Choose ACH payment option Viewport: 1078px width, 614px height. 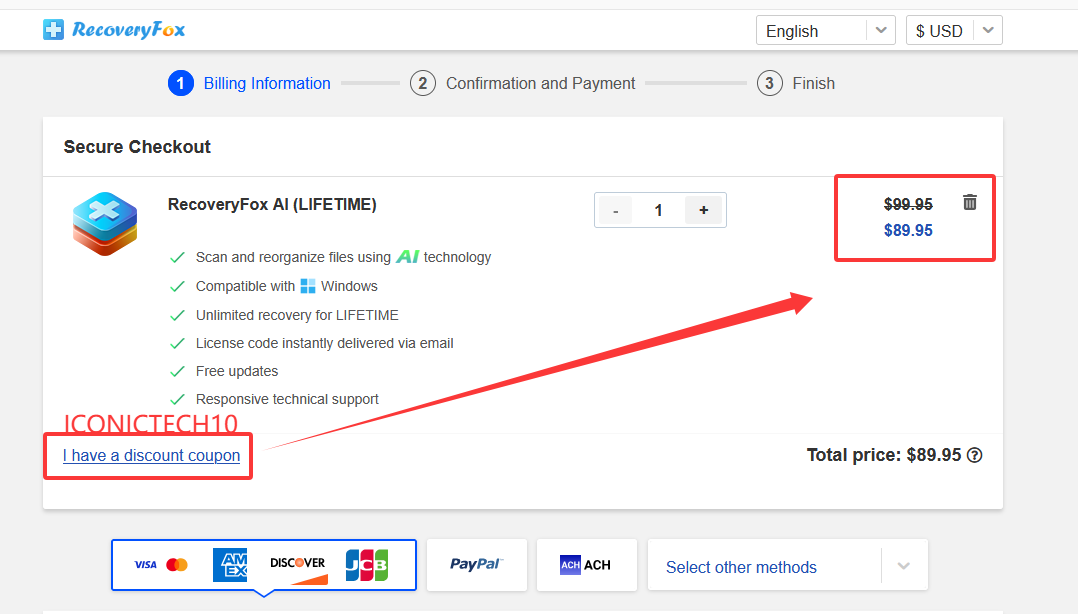pyautogui.click(x=586, y=564)
